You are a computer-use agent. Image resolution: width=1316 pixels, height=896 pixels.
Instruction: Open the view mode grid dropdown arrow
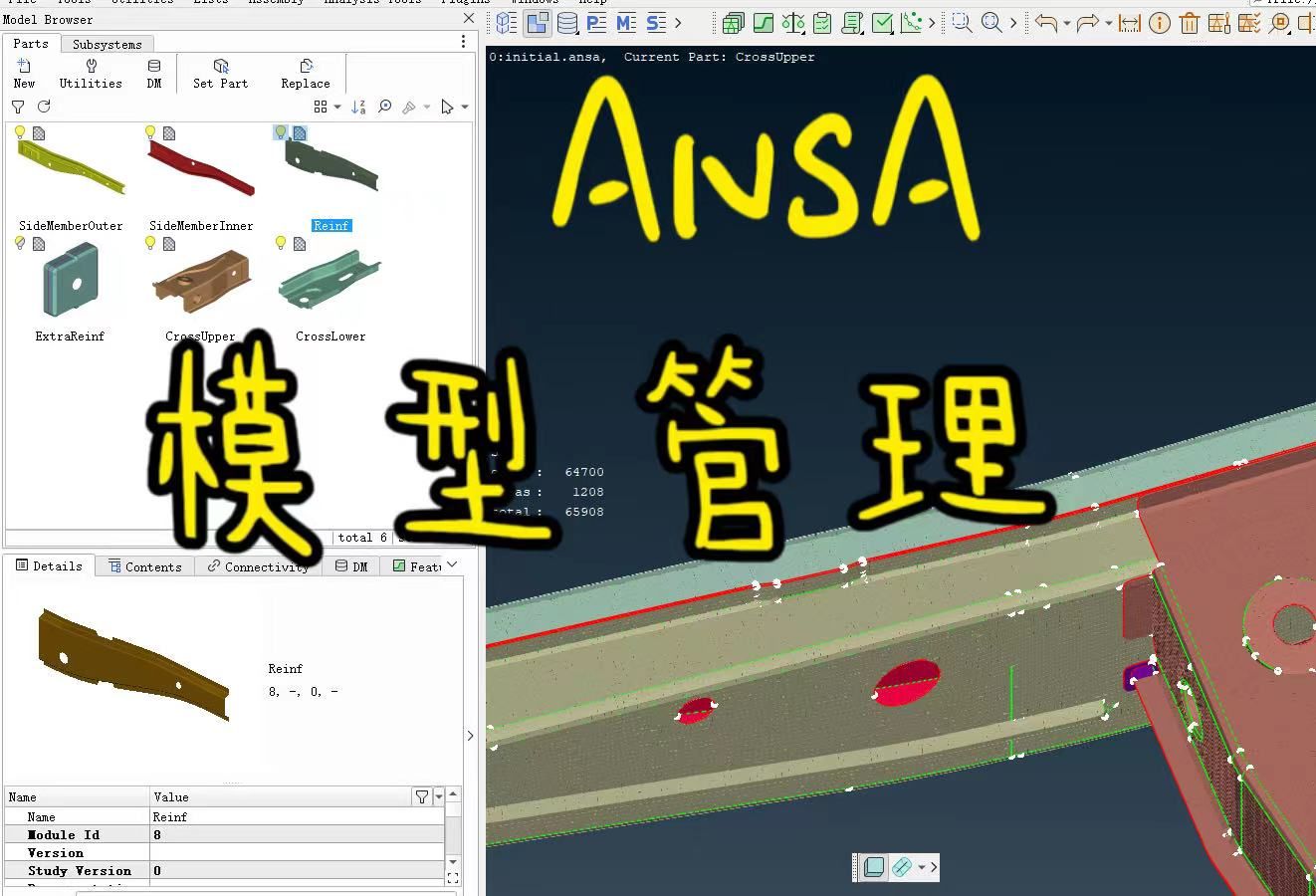[x=337, y=108]
